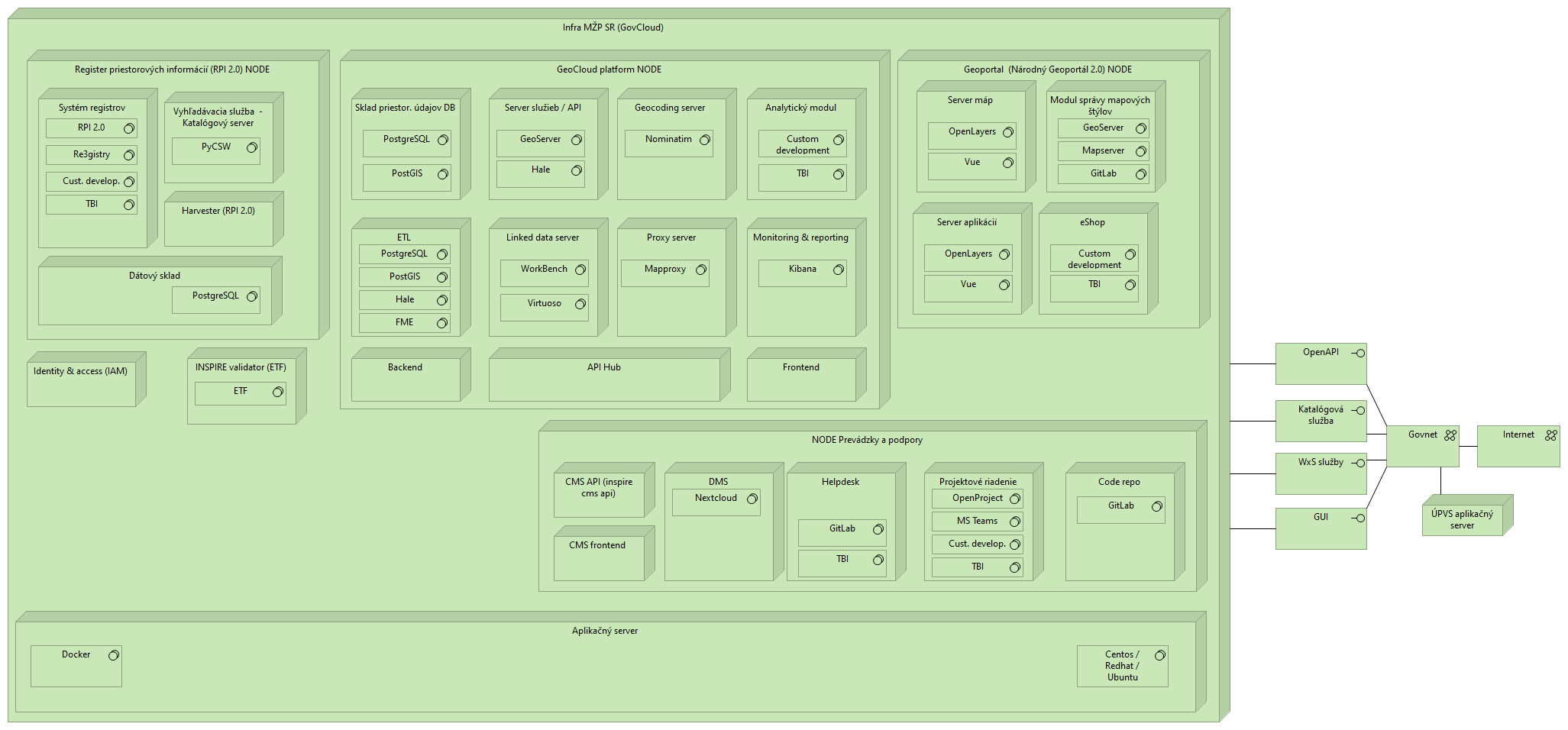Select Cust. develop. in Projektové riadenie
Image resolution: width=1568 pixels, height=730 pixels.
pyautogui.click(x=977, y=544)
